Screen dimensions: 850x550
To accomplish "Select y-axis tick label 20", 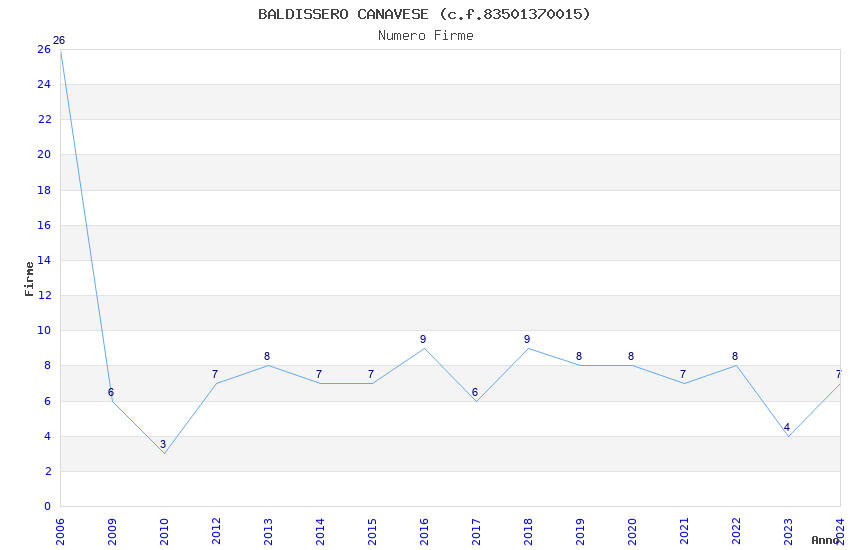I will click(x=44, y=154).
